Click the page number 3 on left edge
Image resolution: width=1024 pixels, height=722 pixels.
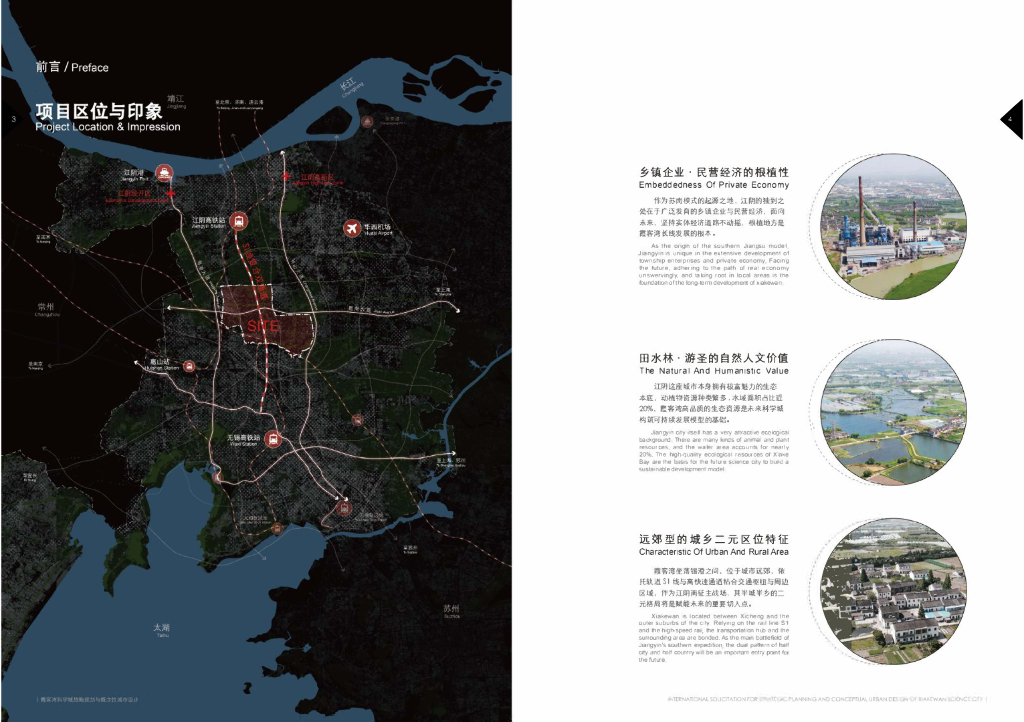pyautogui.click(x=14, y=119)
